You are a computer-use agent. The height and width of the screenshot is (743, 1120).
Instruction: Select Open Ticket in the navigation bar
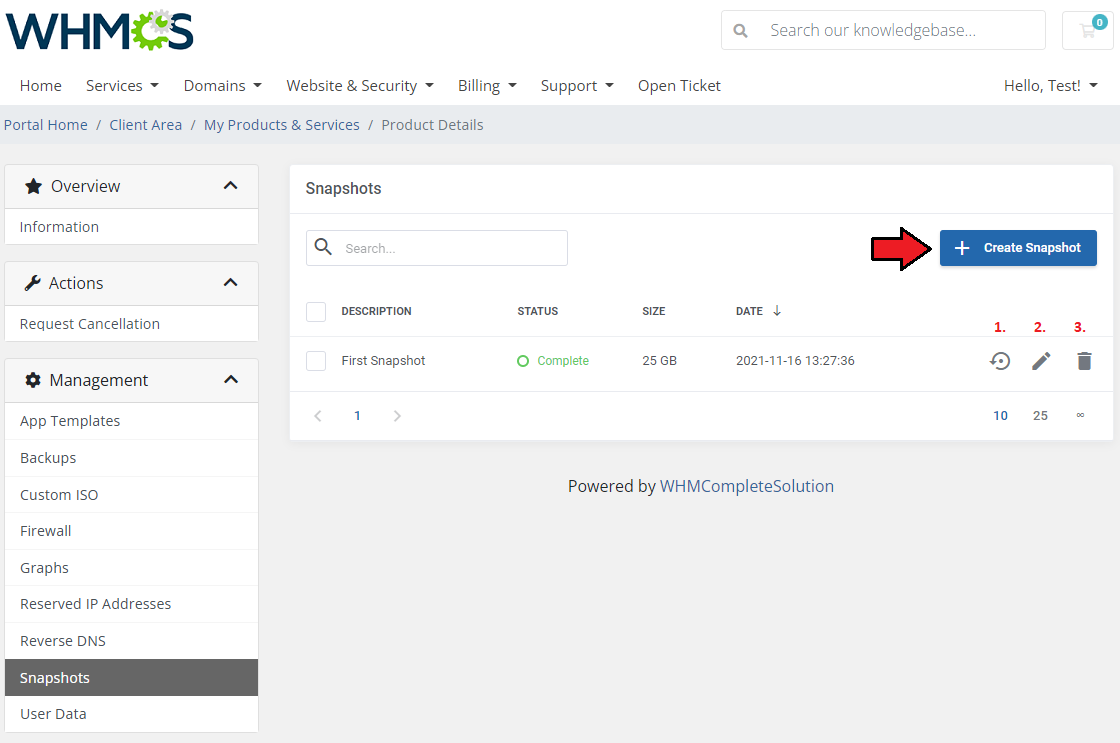point(679,86)
